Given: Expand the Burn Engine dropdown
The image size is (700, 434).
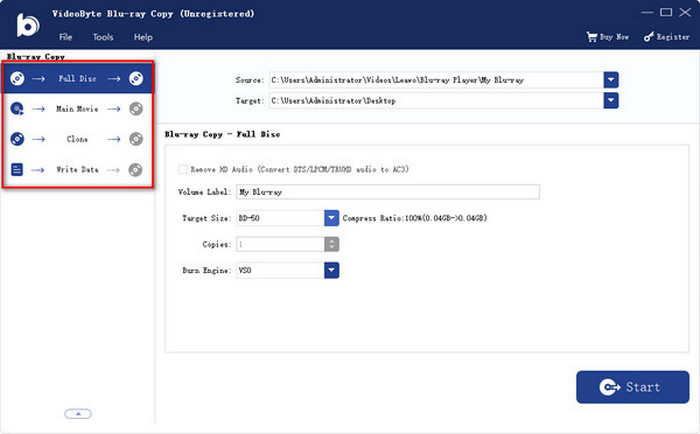Looking at the screenshot, I should [332, 270].
